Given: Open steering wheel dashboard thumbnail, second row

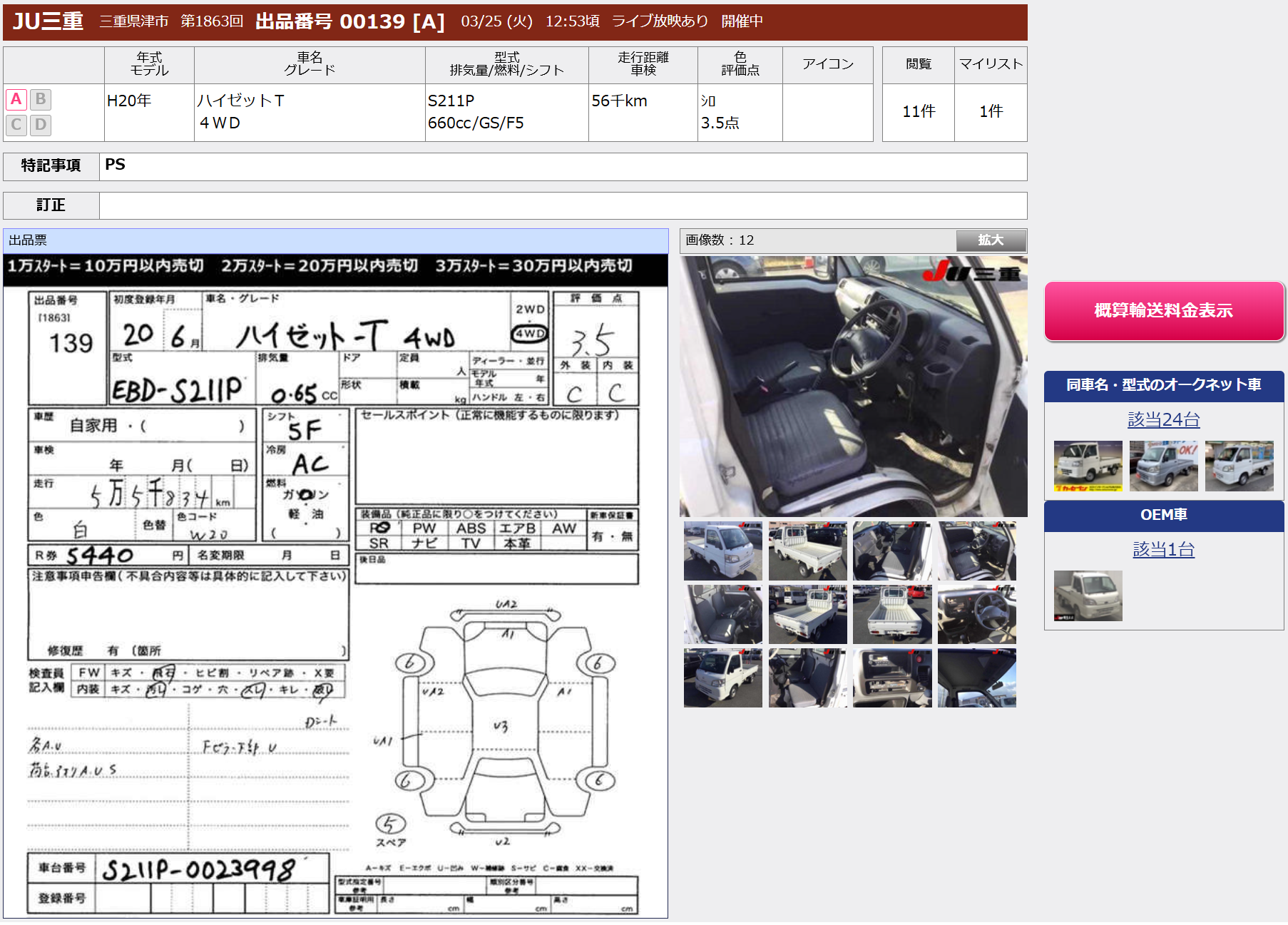Looking at the screenshot, I should pos(976,614).
